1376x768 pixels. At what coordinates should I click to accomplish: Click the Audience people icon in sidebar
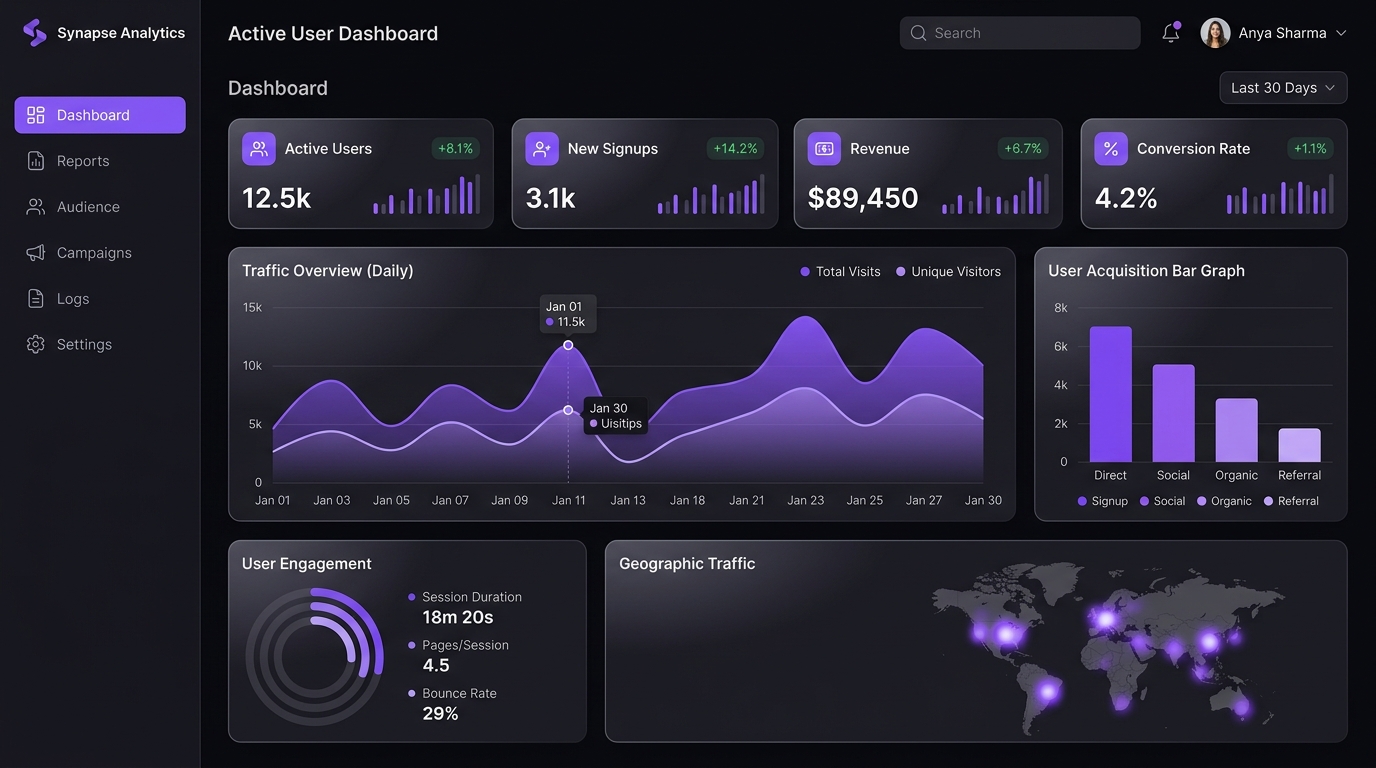[x=36, y=207]
